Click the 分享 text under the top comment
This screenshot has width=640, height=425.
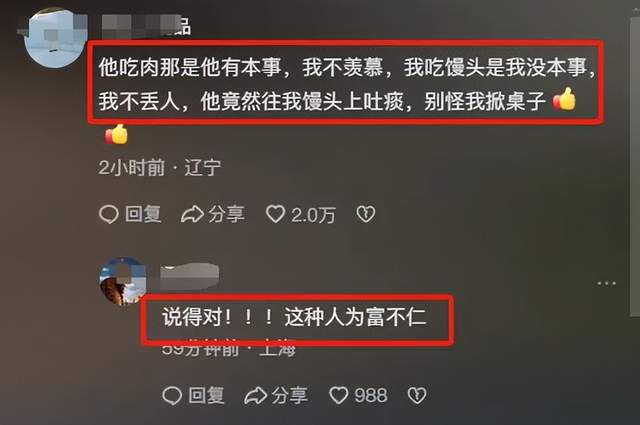[227, 214]
